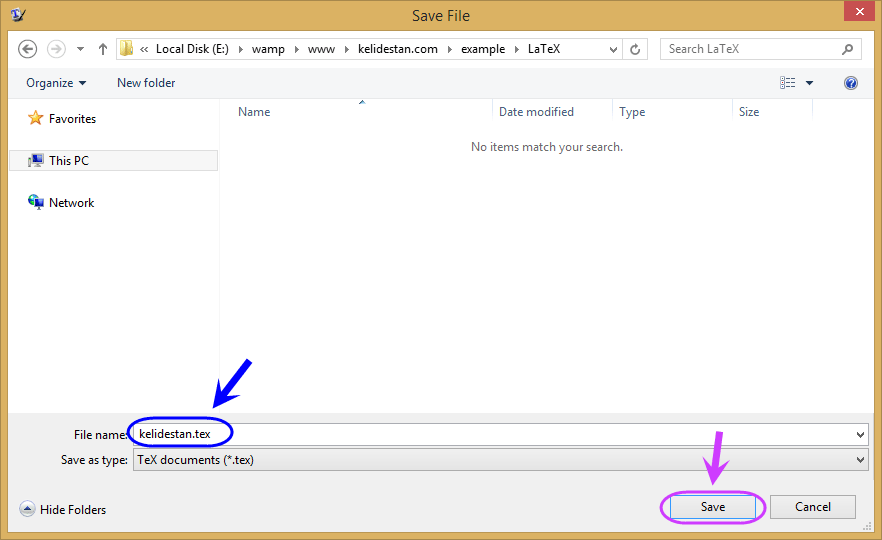Select This PC in navigation pane

tap(114, 160)
